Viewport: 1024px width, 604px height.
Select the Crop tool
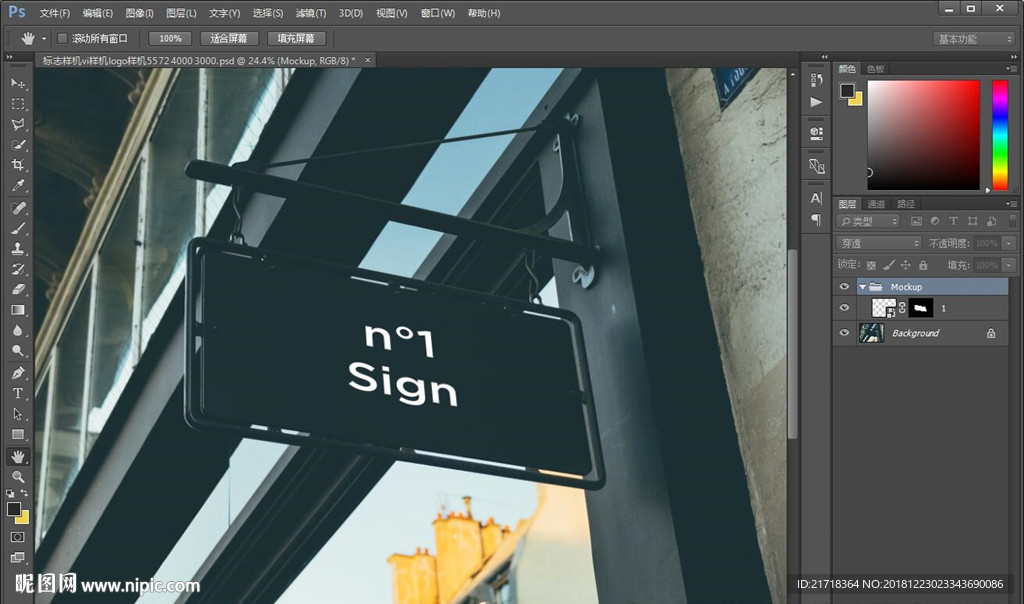coord(18,165)
